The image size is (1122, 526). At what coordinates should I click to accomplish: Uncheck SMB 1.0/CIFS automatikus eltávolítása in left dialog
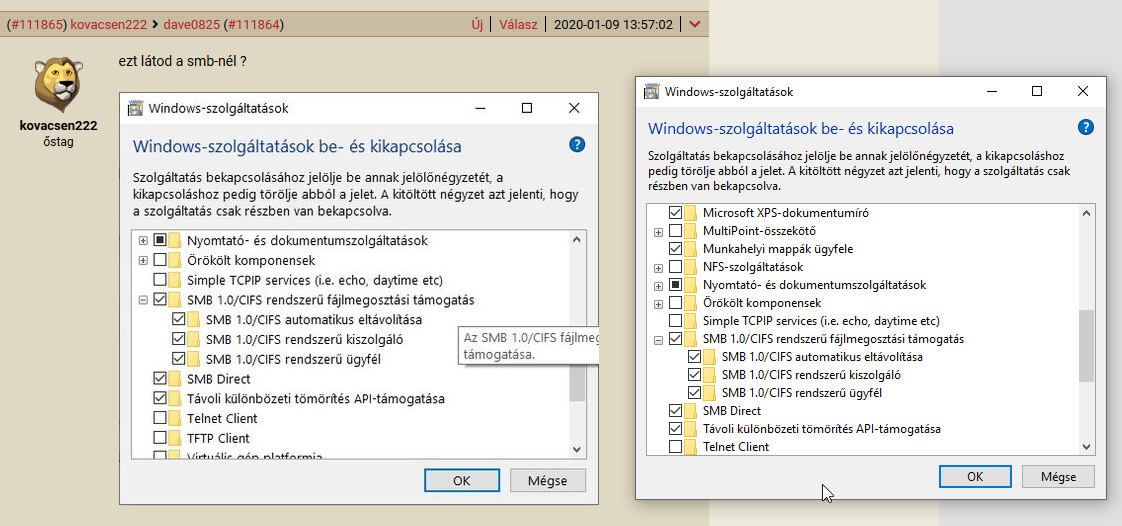[x=178, y=318]
